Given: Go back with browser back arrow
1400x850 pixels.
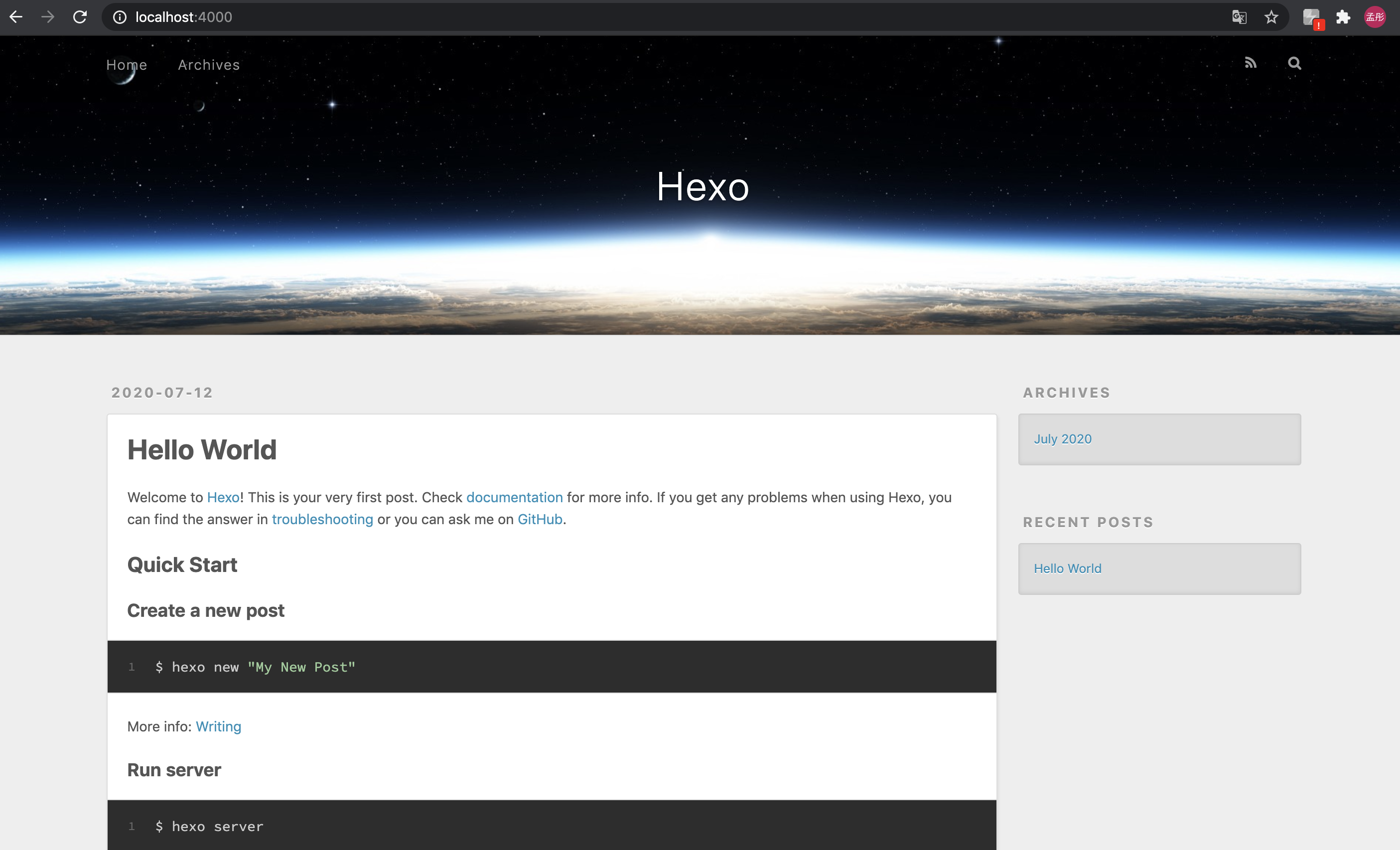Looking at the screenshot, I should coord(16,17).
